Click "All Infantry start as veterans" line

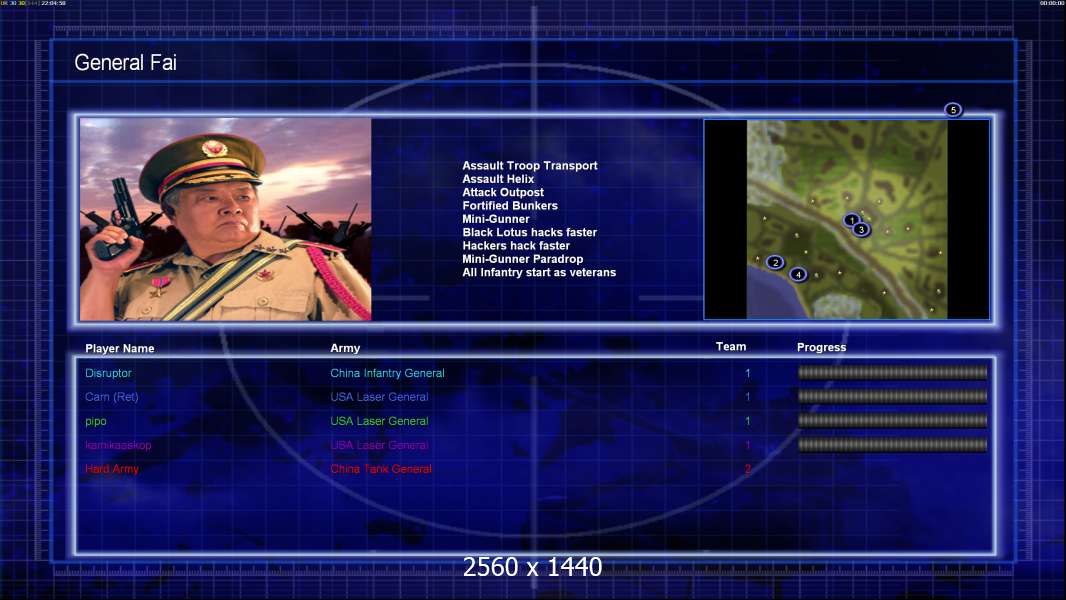(x=539, y=272)
